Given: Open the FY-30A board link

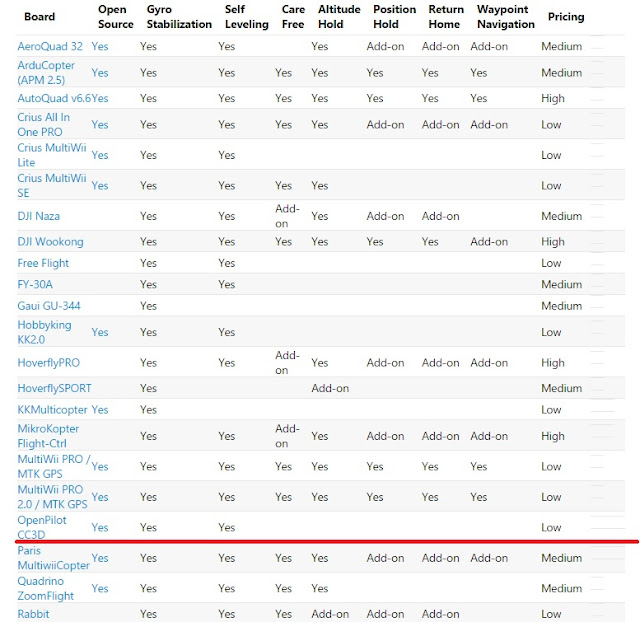Looking at the screenshot, I should click(x=35, y=284).
